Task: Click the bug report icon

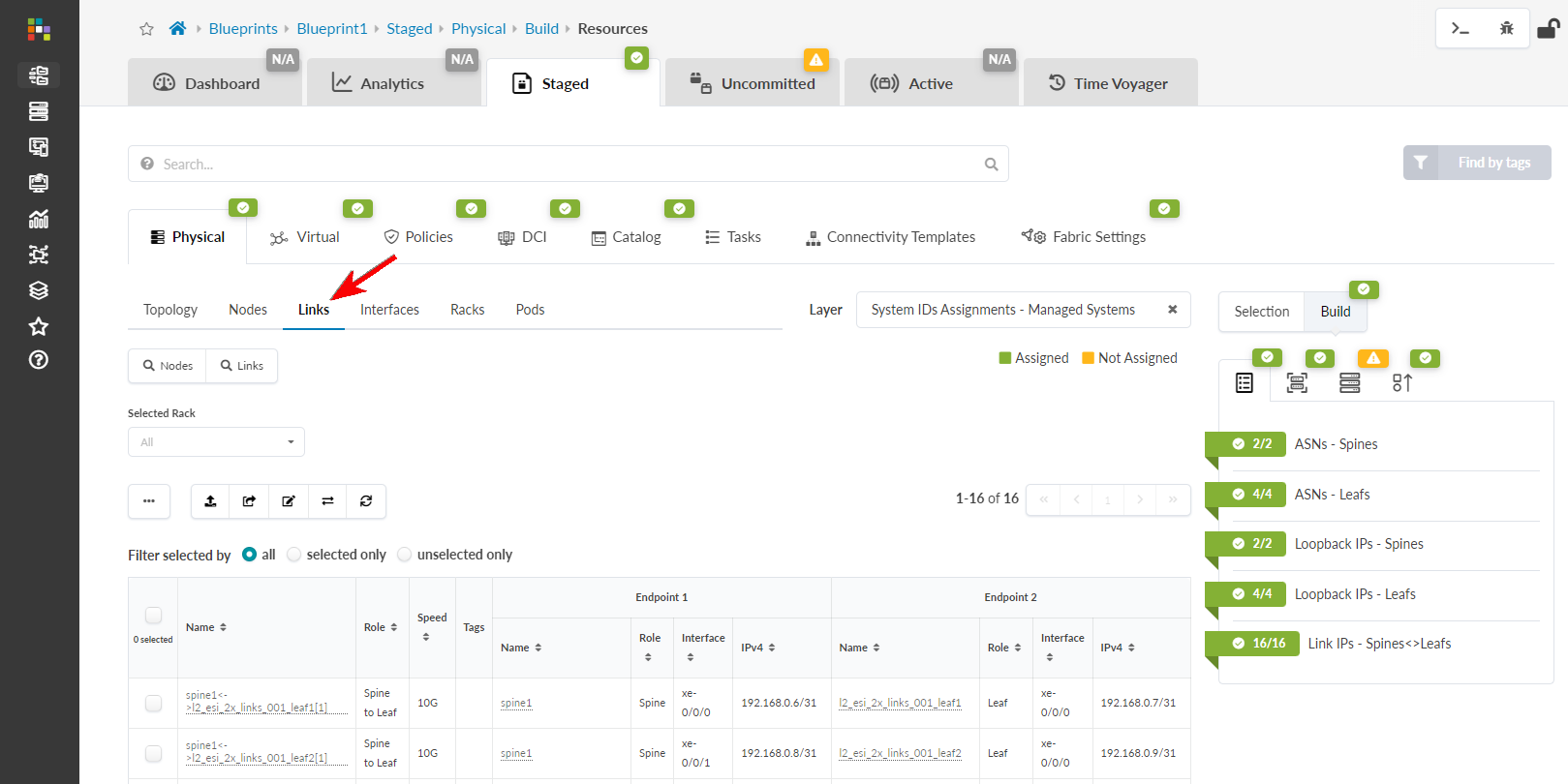Action: (x=1506, y=28)
